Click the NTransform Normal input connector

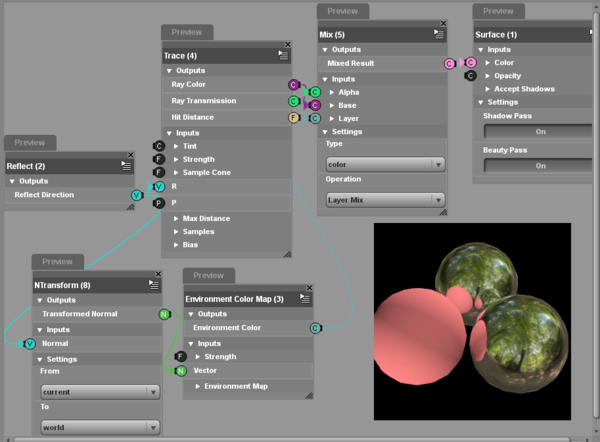pos(29,344)
